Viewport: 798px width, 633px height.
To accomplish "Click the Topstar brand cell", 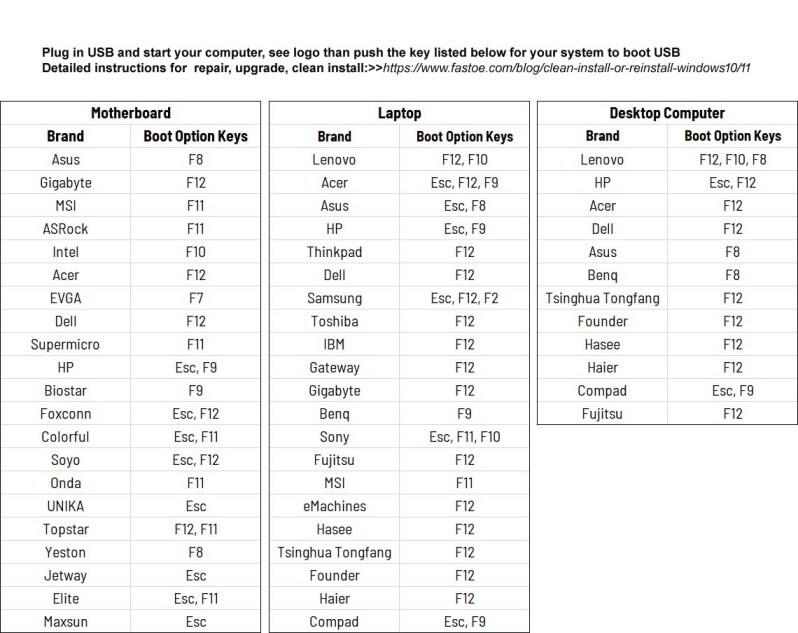I will (66, 529).
